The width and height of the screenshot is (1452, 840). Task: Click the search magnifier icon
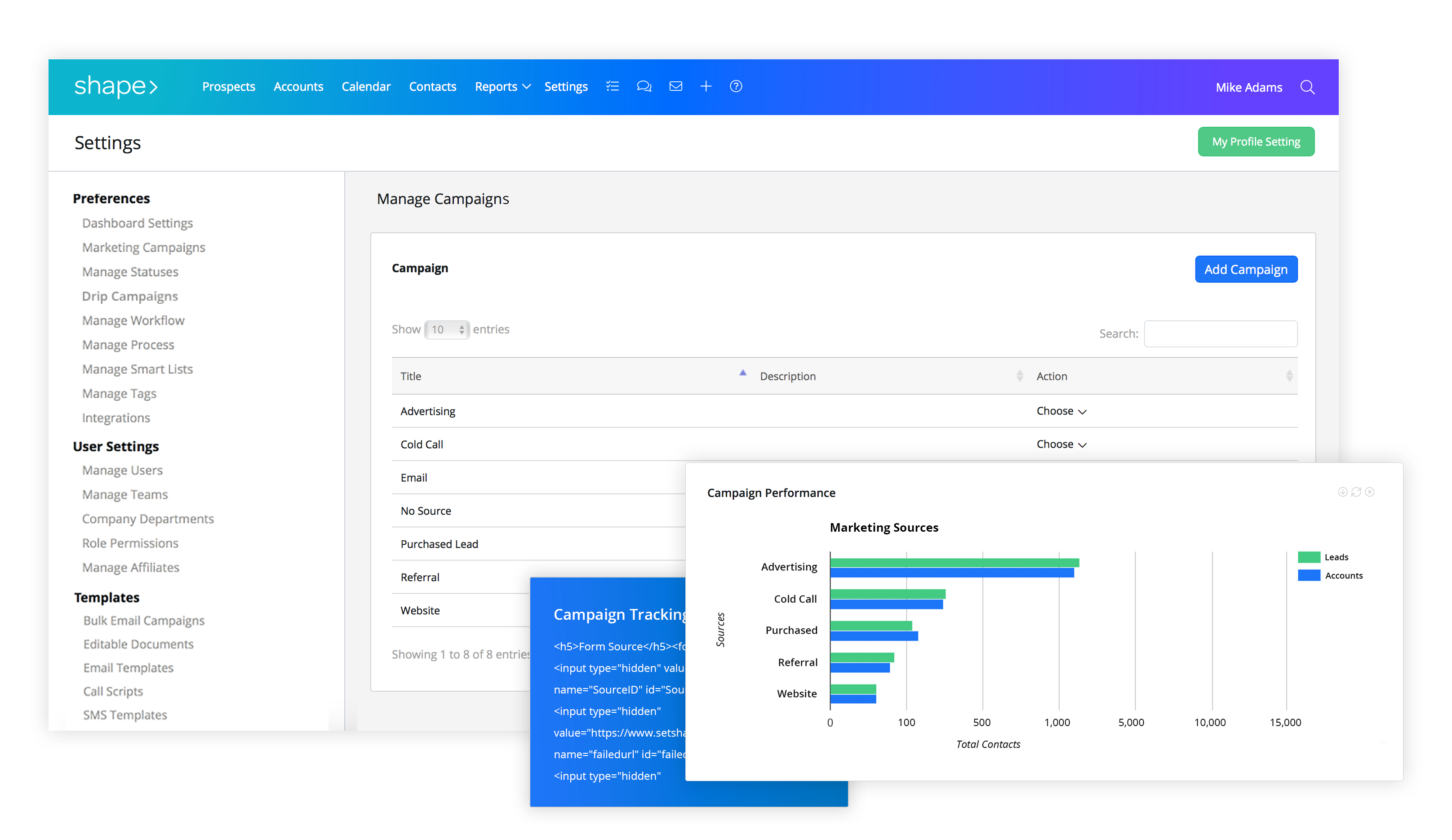click(1307, 87)
